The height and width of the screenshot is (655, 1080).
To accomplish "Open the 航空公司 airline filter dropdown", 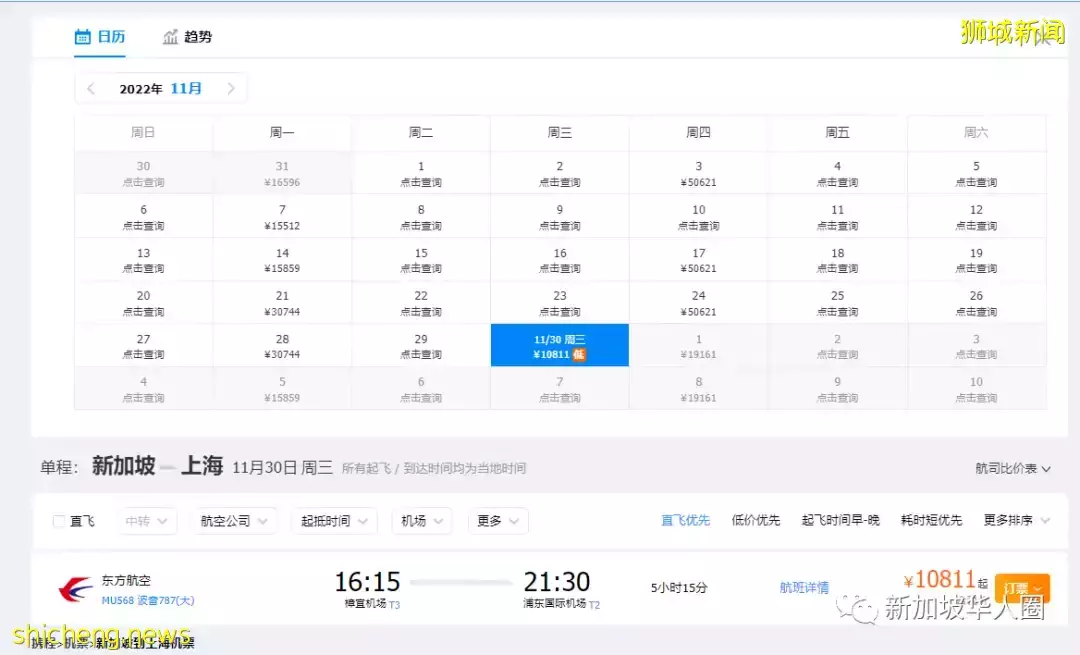I will tap(234, 521).
